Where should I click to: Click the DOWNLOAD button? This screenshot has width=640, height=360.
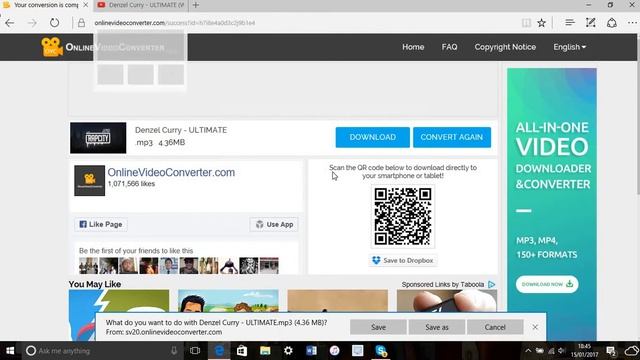(x=373, y=137)
